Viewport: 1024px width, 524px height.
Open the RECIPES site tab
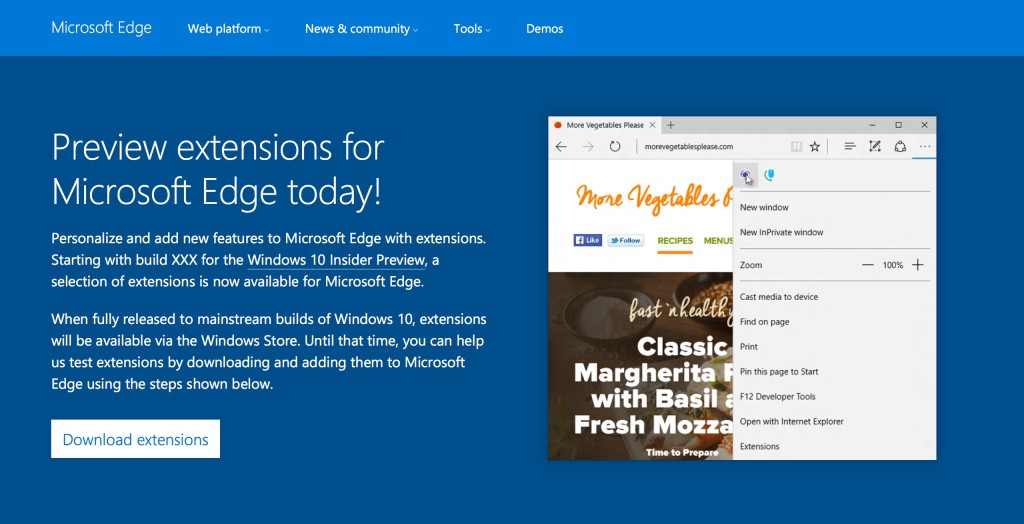(x=675, y=241)
